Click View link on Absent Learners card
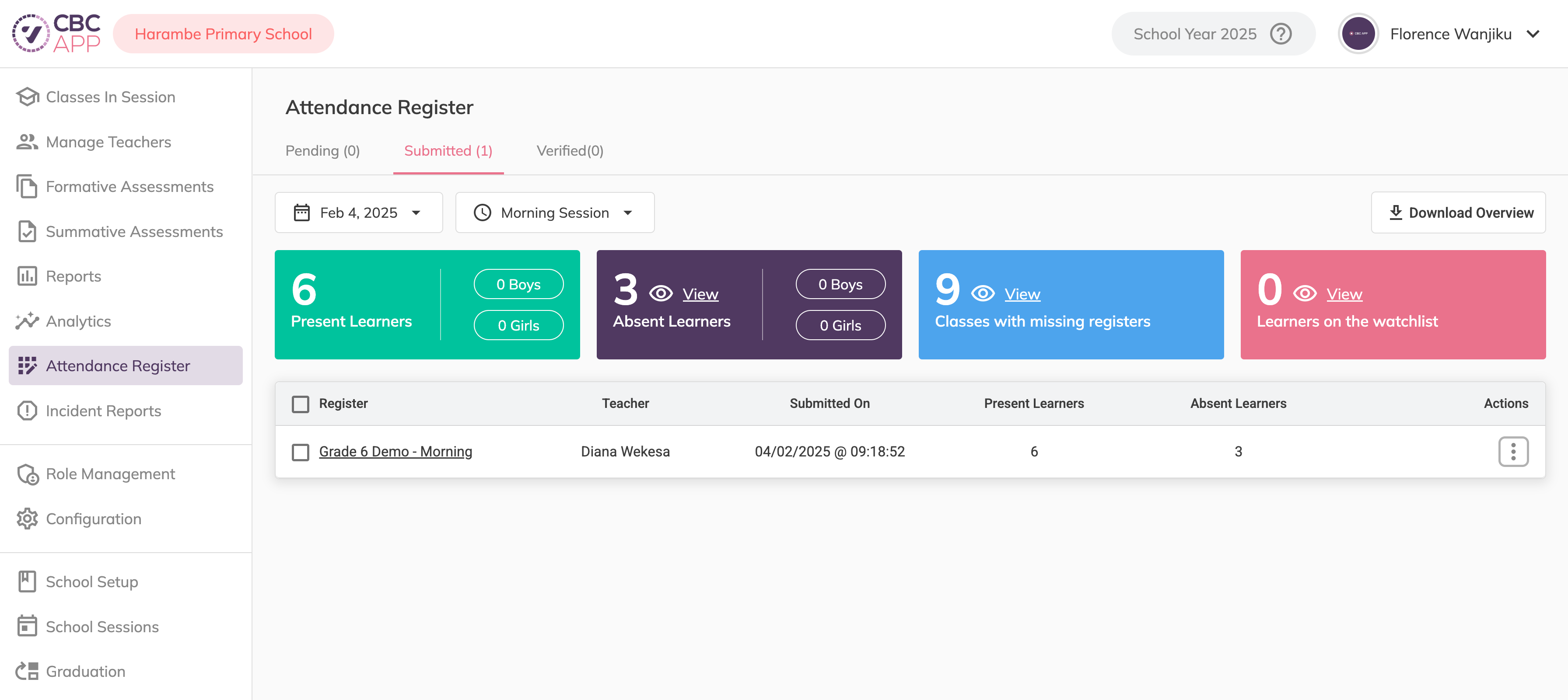1568x700 pixels. tap(700, 294)
